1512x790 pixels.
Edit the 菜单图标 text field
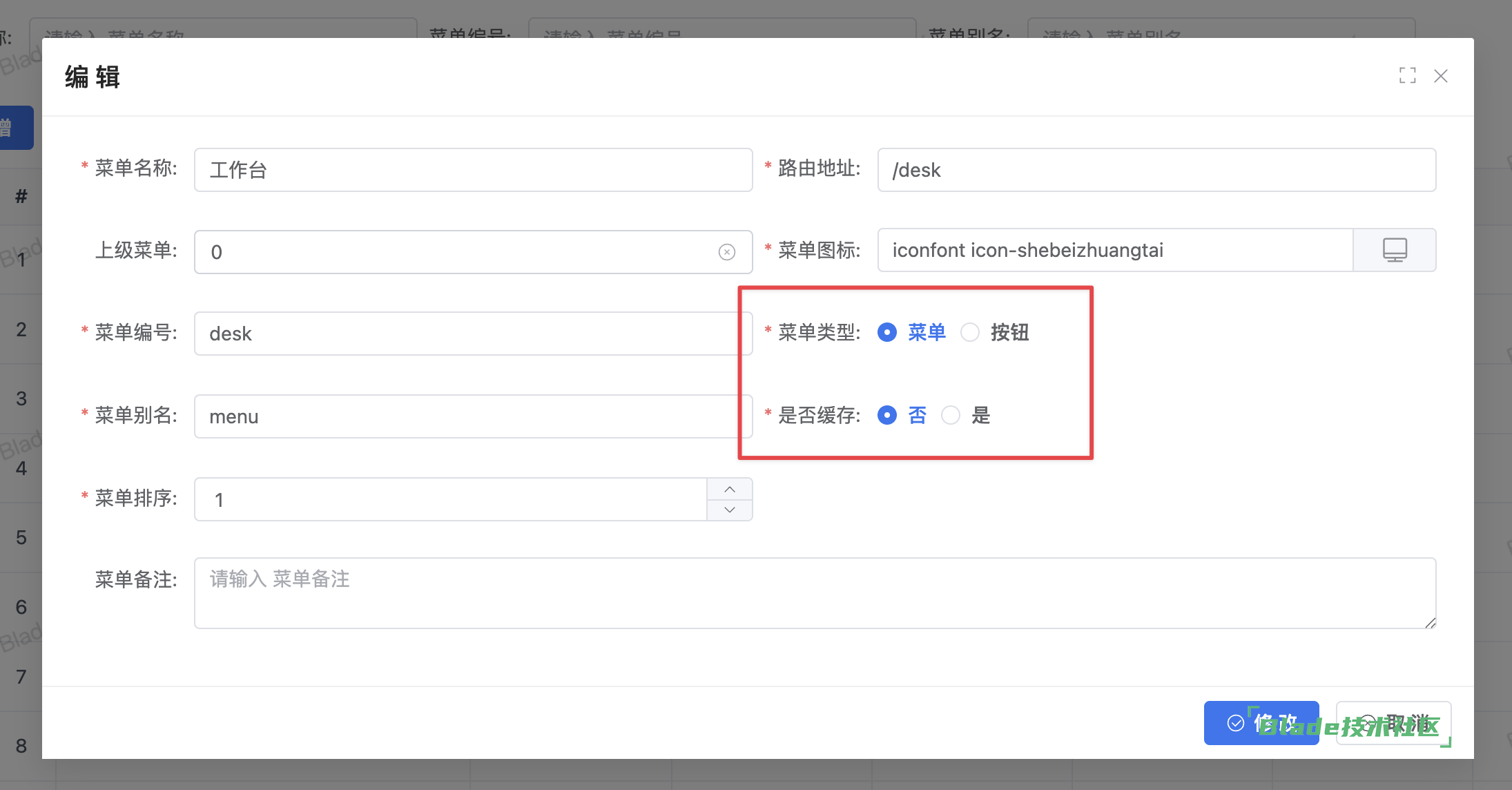point(1115,250)
